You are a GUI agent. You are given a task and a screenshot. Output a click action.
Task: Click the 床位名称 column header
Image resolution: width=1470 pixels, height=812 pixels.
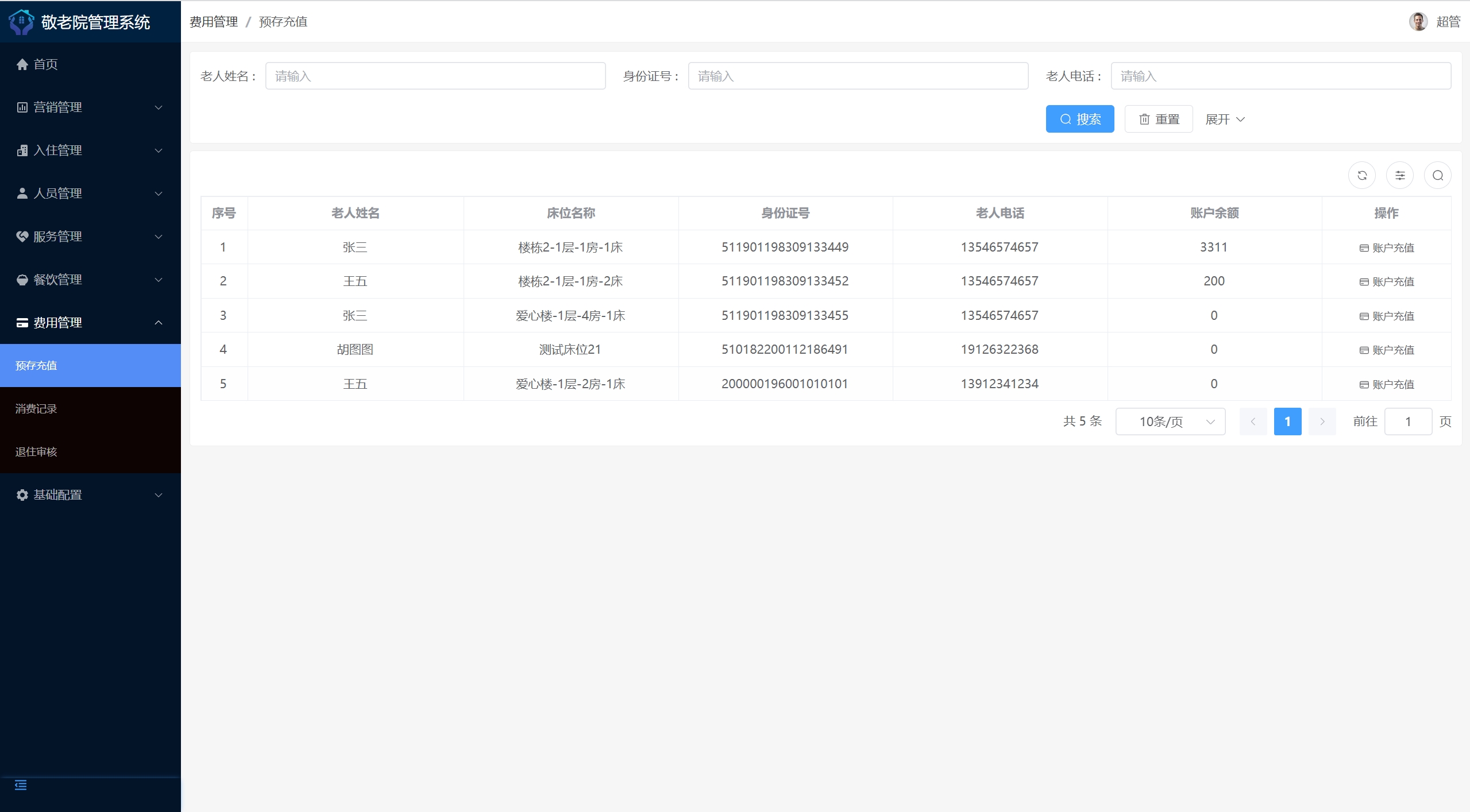pos(570,213)
